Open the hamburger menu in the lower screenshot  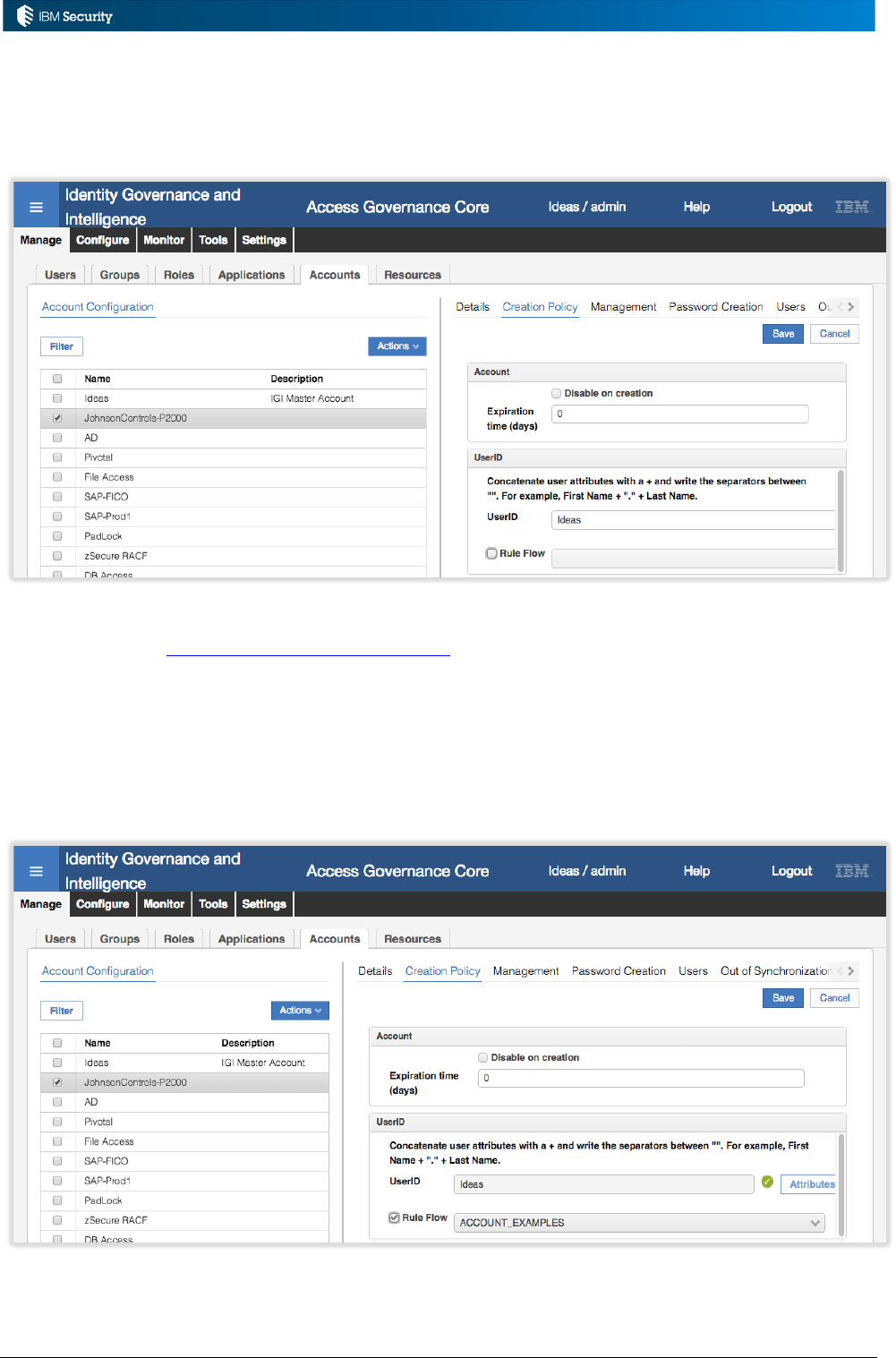37,871
